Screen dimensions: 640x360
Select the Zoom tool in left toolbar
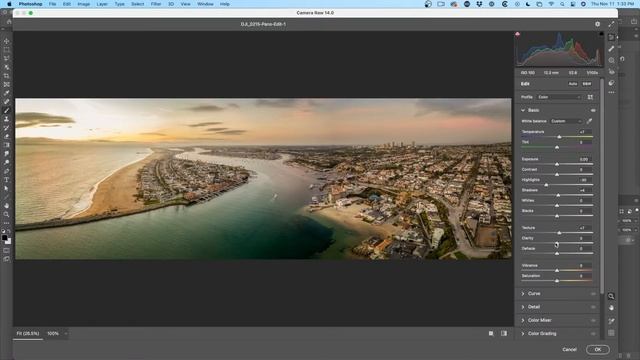click(x=7, y=214)
